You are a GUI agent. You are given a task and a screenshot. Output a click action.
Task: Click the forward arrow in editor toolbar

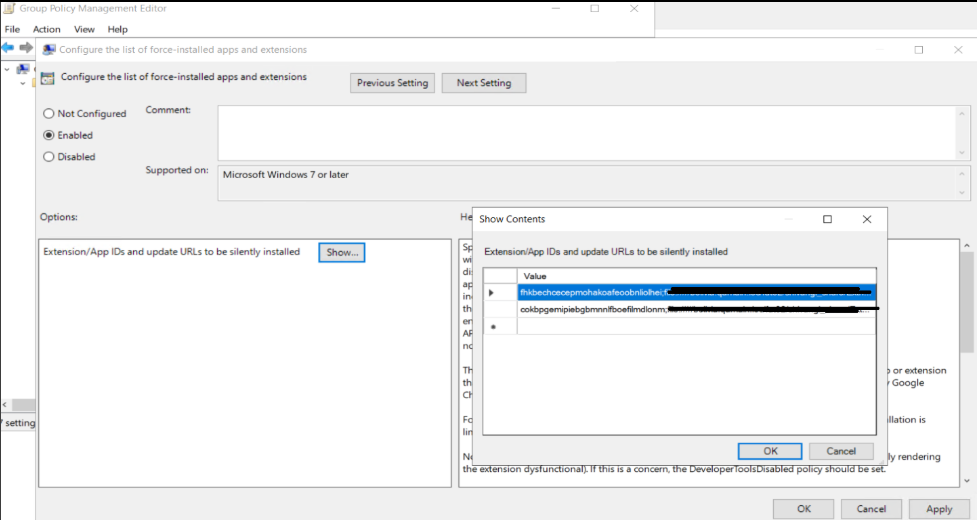[x=26, y=48]
